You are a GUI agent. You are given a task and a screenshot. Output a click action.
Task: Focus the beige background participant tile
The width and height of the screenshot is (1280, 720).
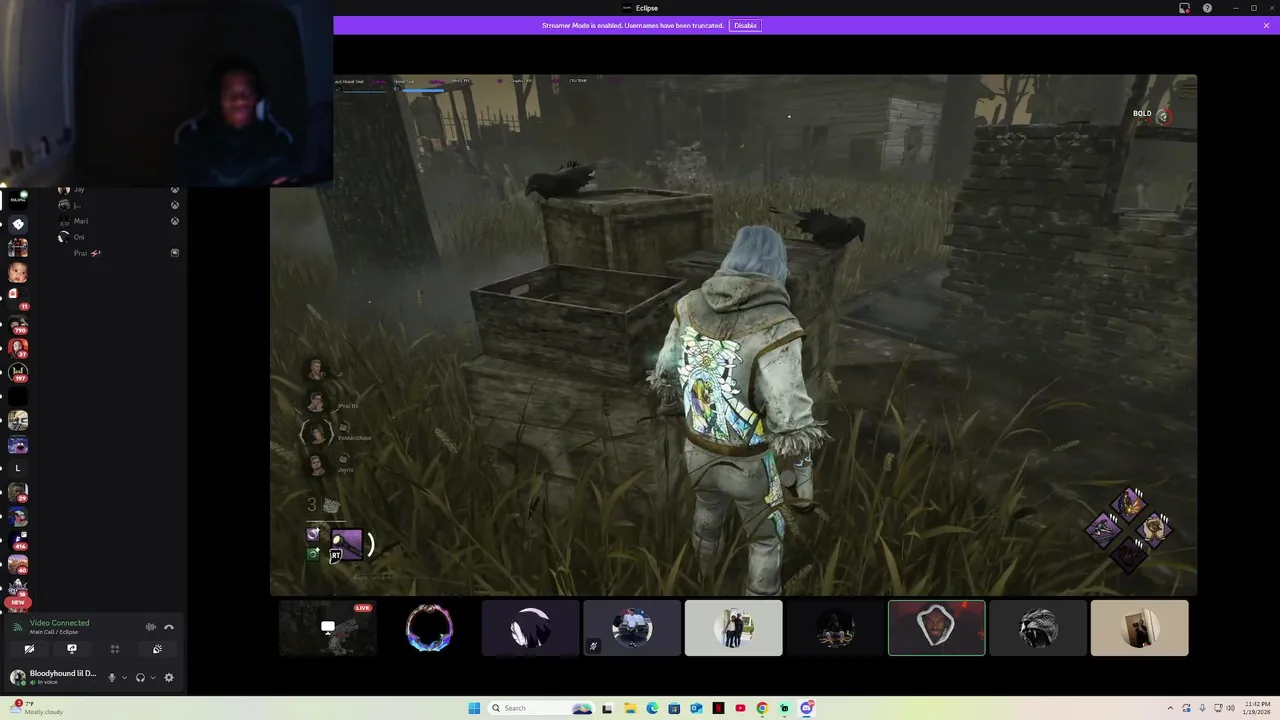[1139, 628]
